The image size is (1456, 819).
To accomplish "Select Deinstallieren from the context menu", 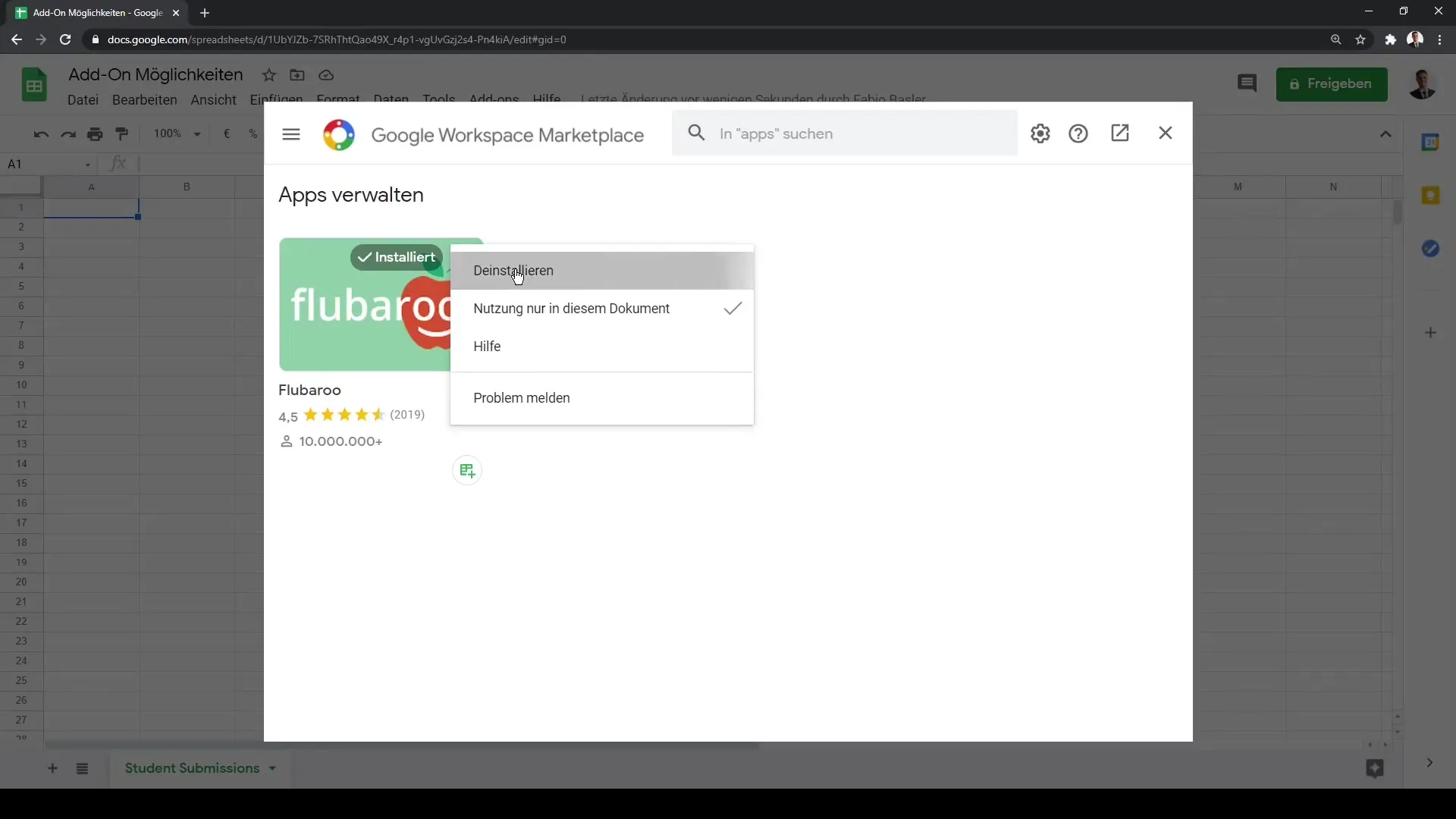I will click(x=602, y=271).
